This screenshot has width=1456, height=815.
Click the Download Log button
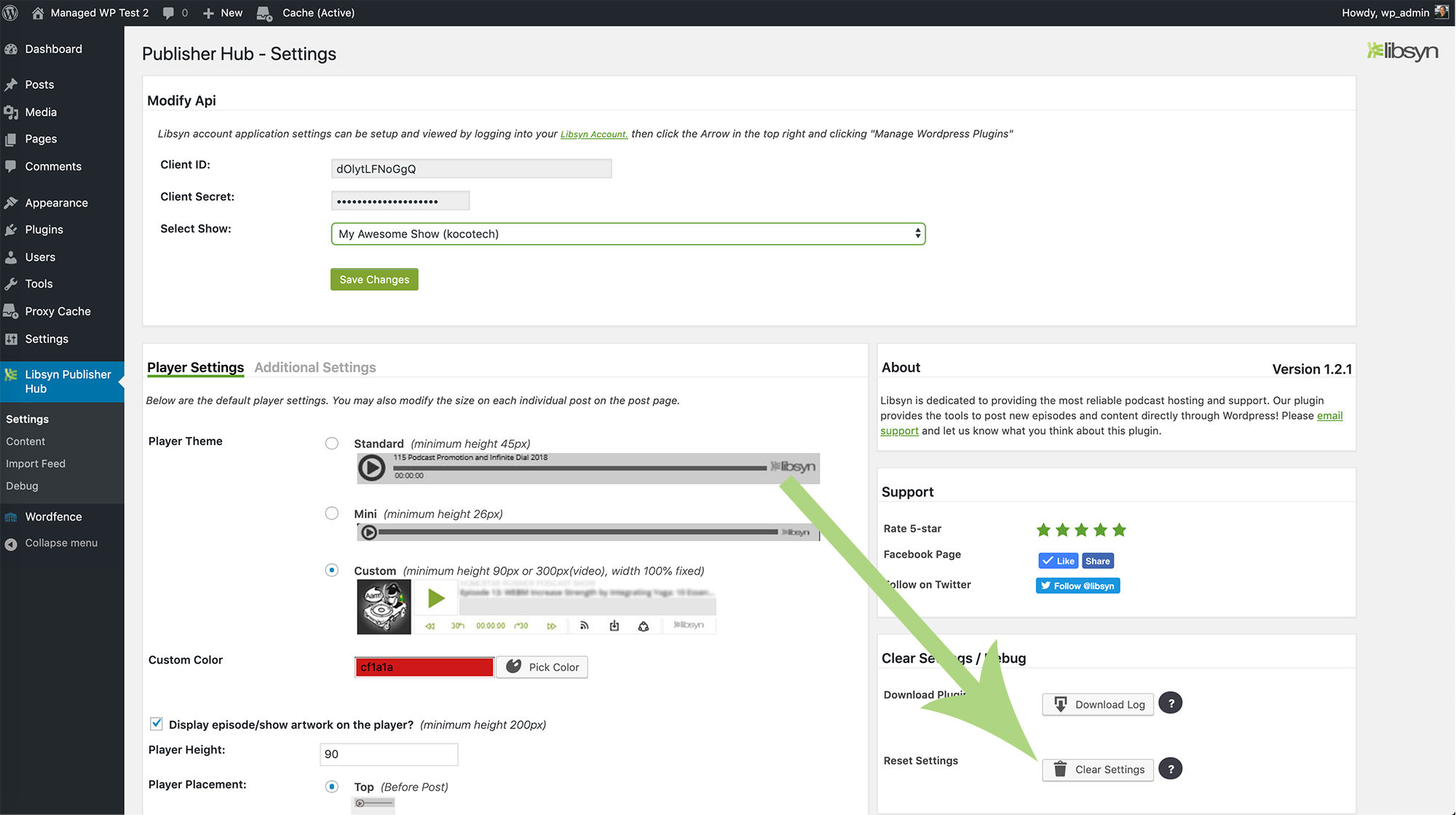(x=1098, y=704)
